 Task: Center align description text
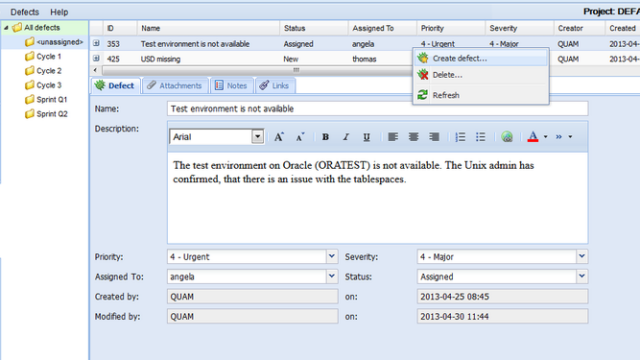coord(413,137)
